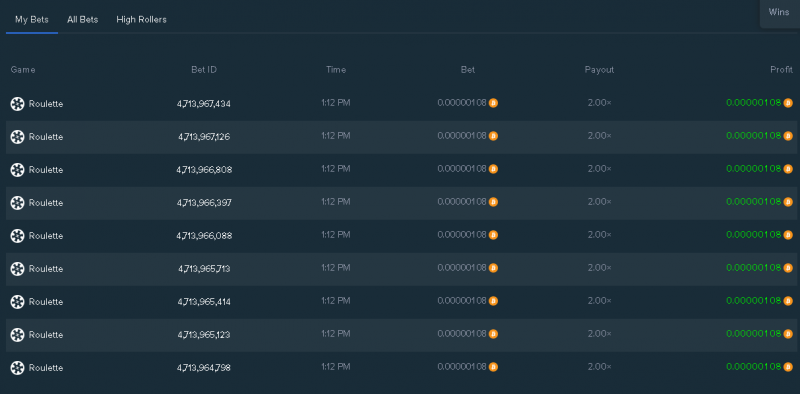Click bitcoin icon in Profit column, row 4,713,965,123
The image size is (800, 394).
pyautogui.click(x=788, y=334)
